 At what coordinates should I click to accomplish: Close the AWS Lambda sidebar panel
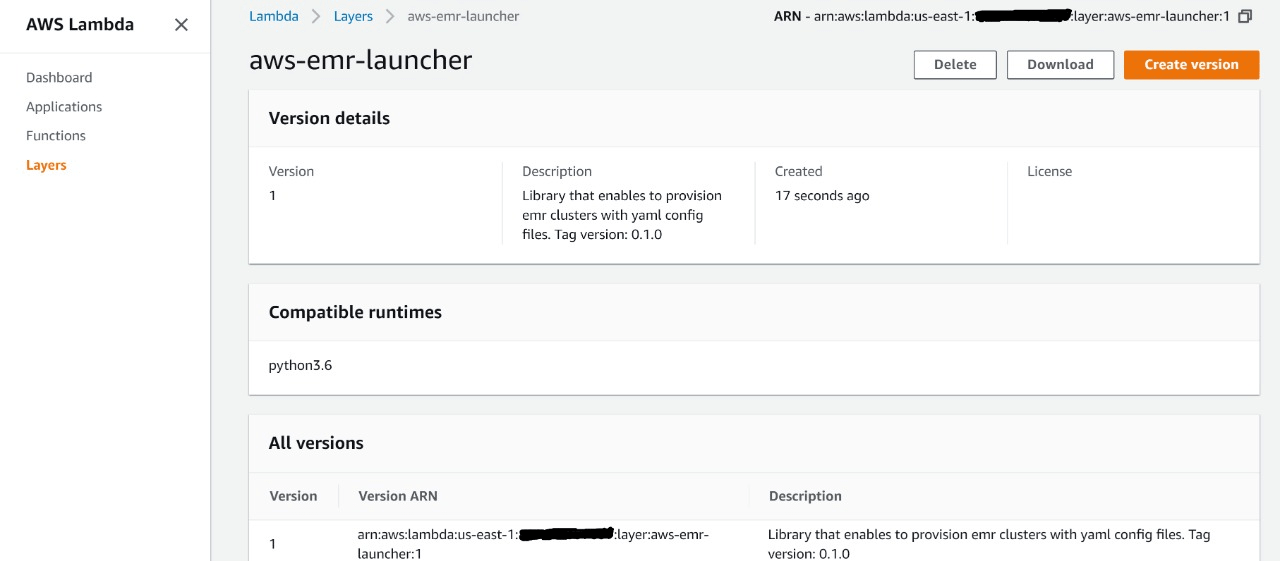[x=181, y=25]
